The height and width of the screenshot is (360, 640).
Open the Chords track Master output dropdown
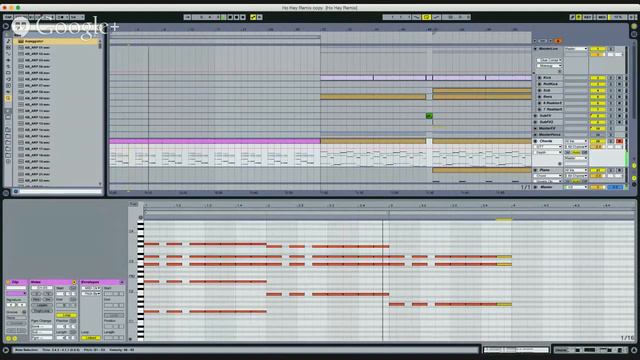tap(576, 158)
